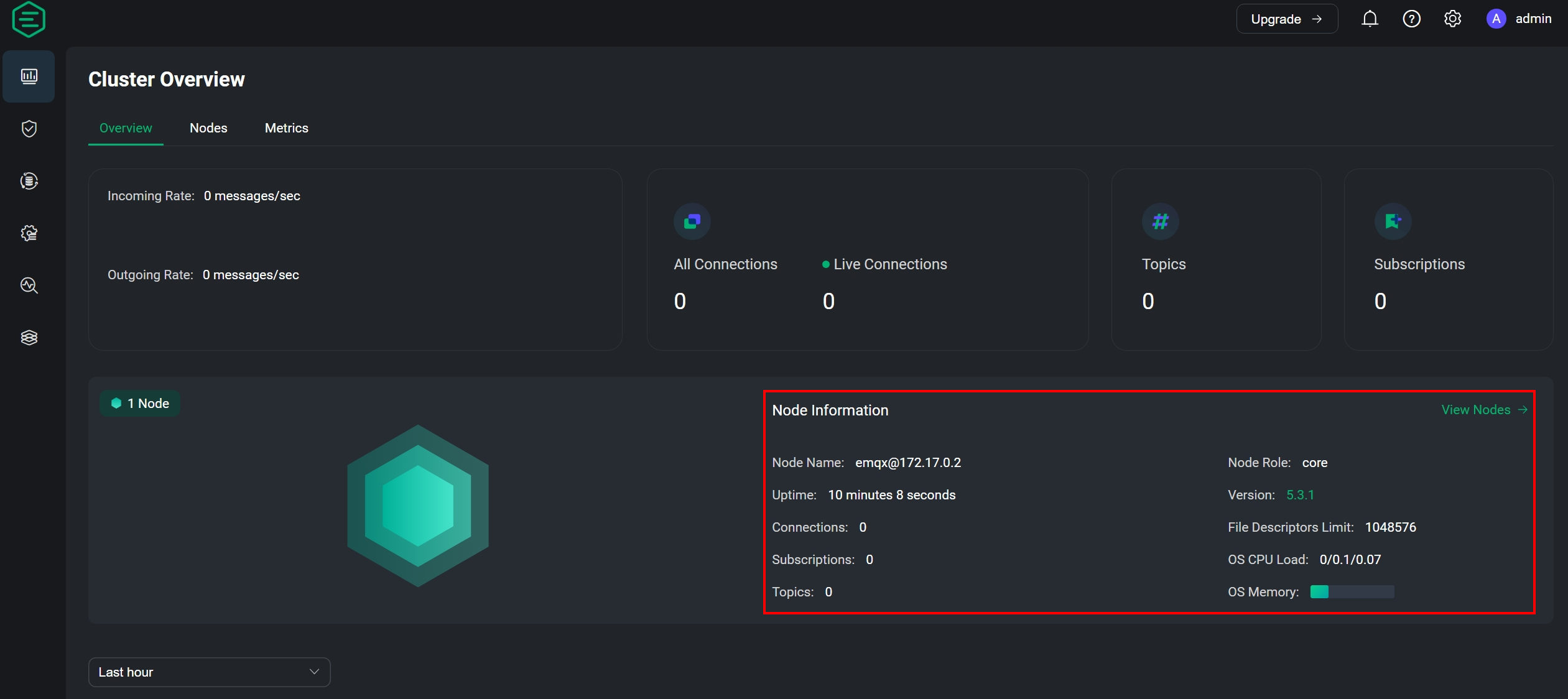Click the hexagon node graphic
Viewport: 1568px width, 699px height.
(x=418, y=506)
